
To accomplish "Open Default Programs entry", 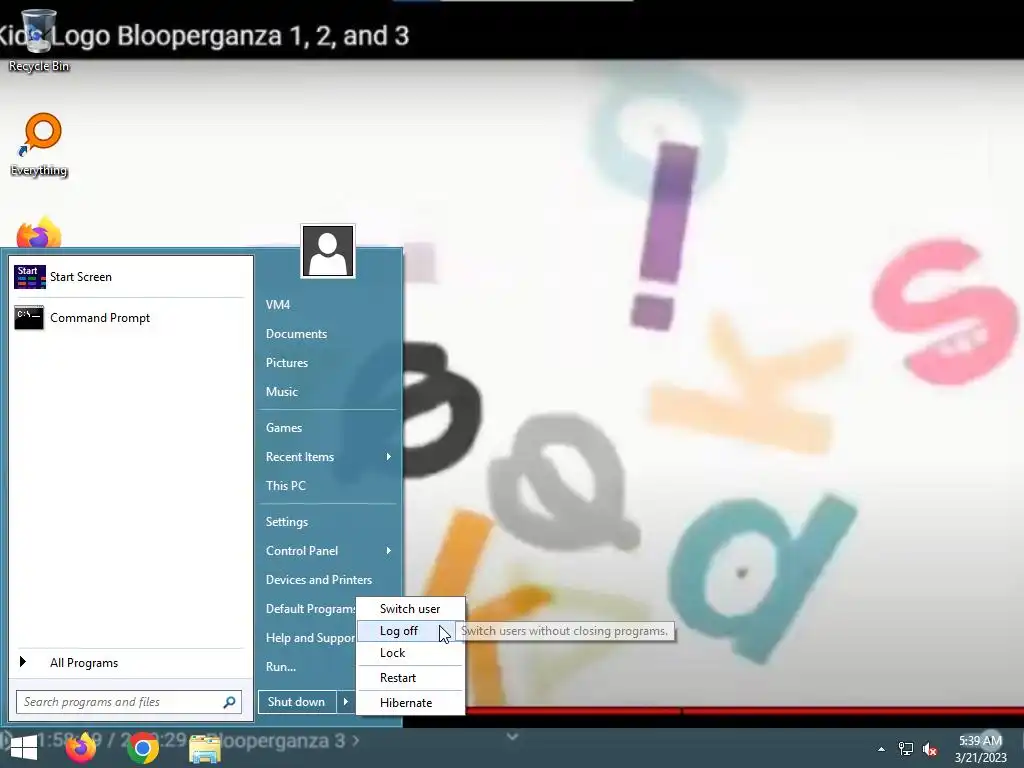I will pyautogui.click(x=310, y=609).
